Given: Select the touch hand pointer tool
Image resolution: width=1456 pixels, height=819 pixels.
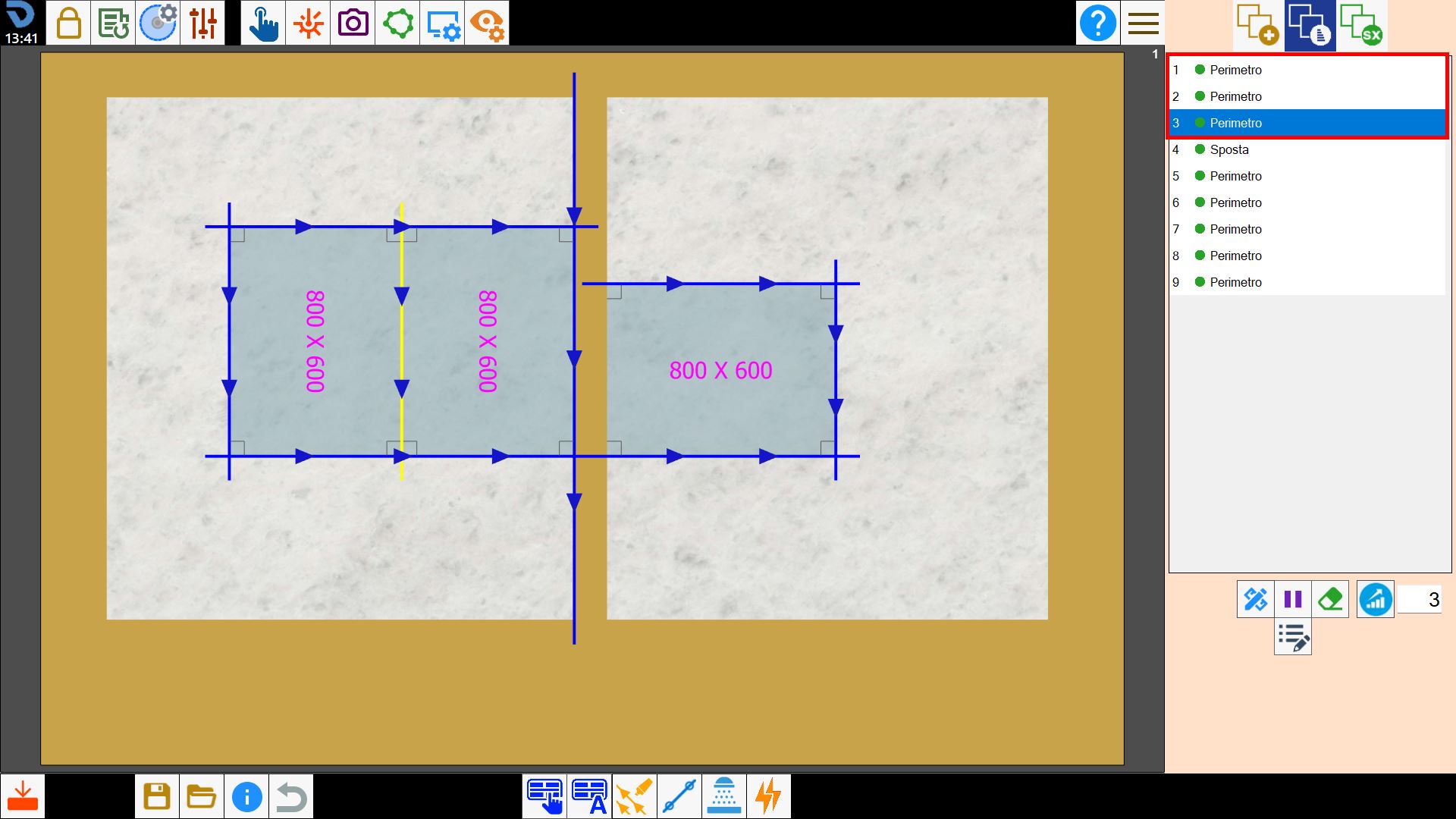Looking at the screenshot, I should 263,23.
